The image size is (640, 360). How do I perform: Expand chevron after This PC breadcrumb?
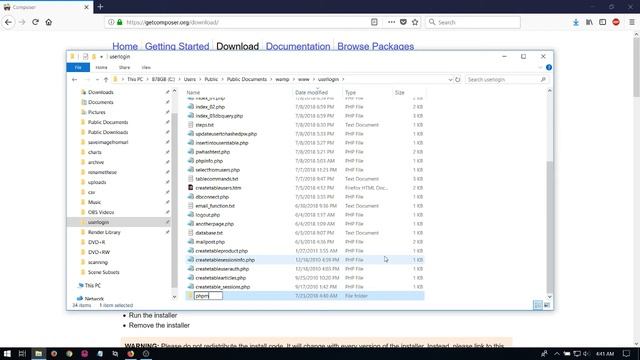point(147,80)
